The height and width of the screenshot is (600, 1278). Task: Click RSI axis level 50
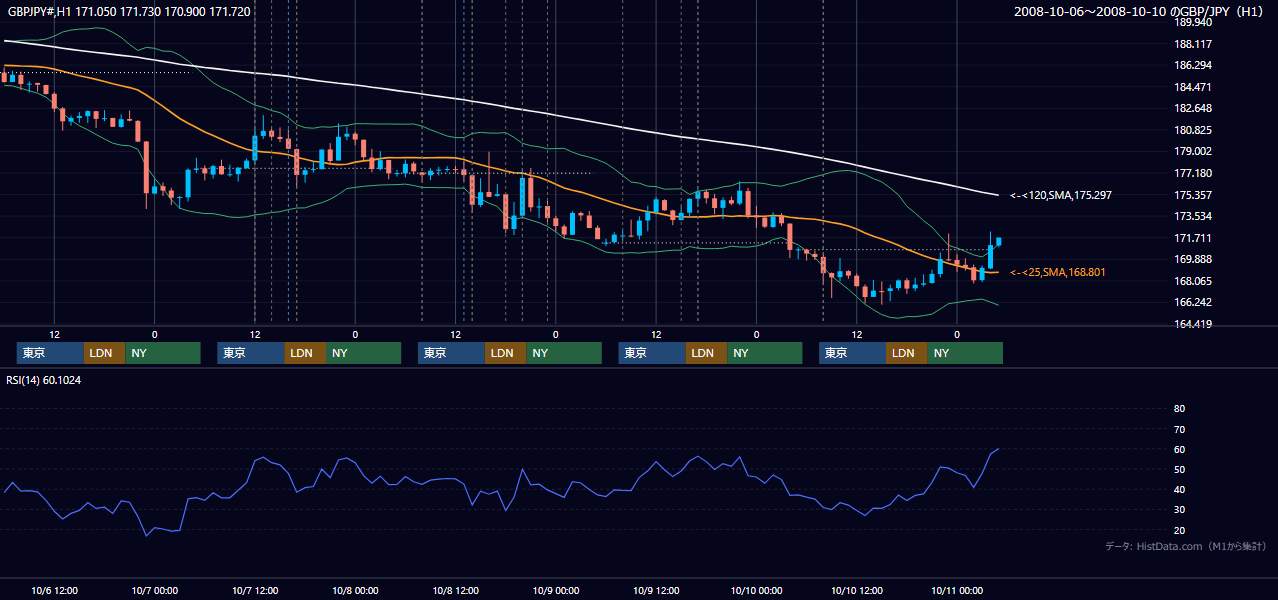tap(1179, 469)
